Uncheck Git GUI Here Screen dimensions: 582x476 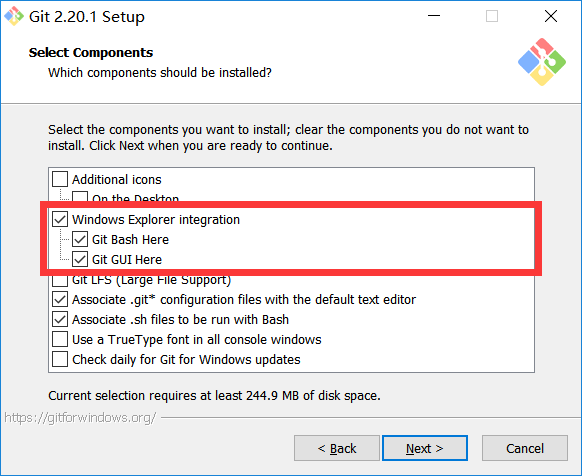pos(80,259)
